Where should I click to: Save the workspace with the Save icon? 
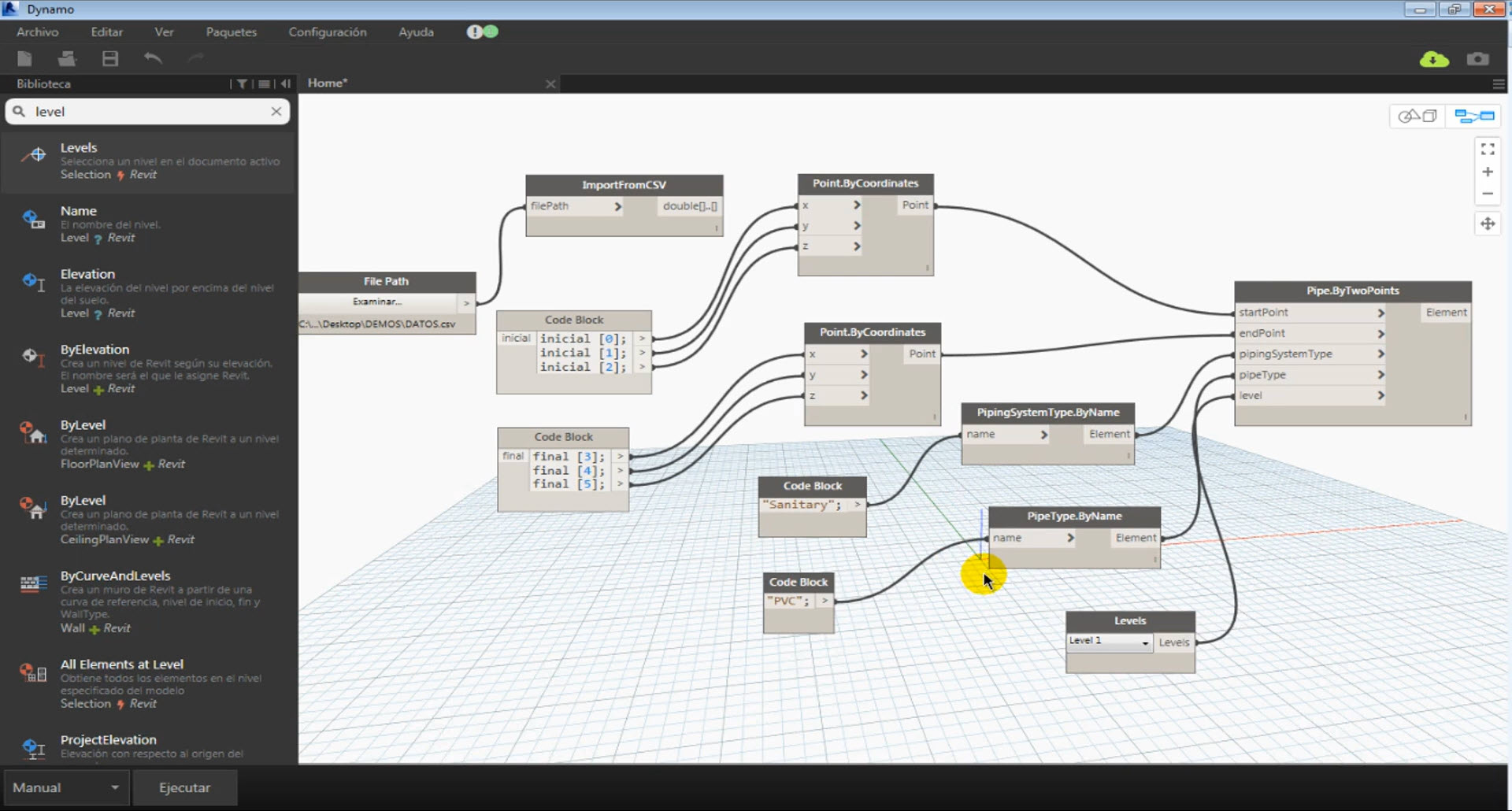click(110, 58)
